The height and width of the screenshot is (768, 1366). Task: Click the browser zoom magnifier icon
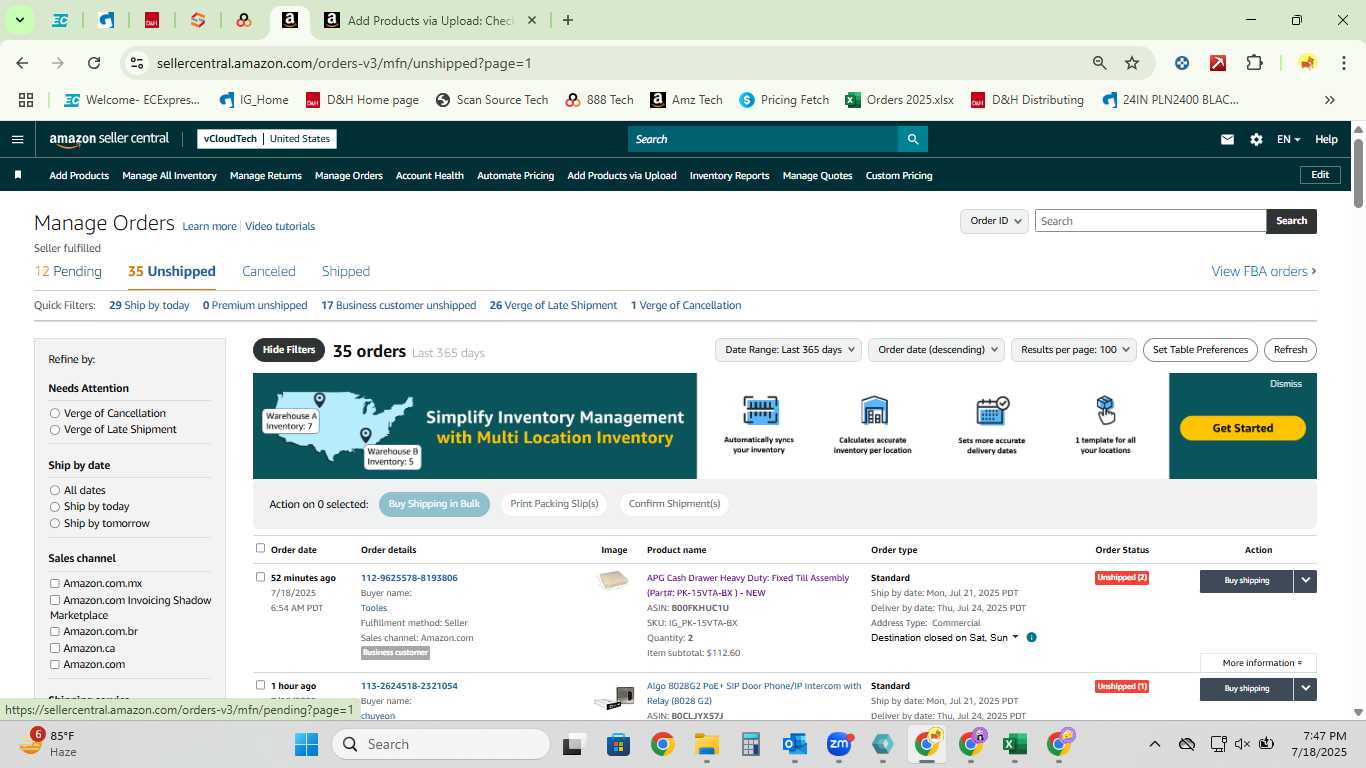pyautogui.click(x=1100, y=63)
